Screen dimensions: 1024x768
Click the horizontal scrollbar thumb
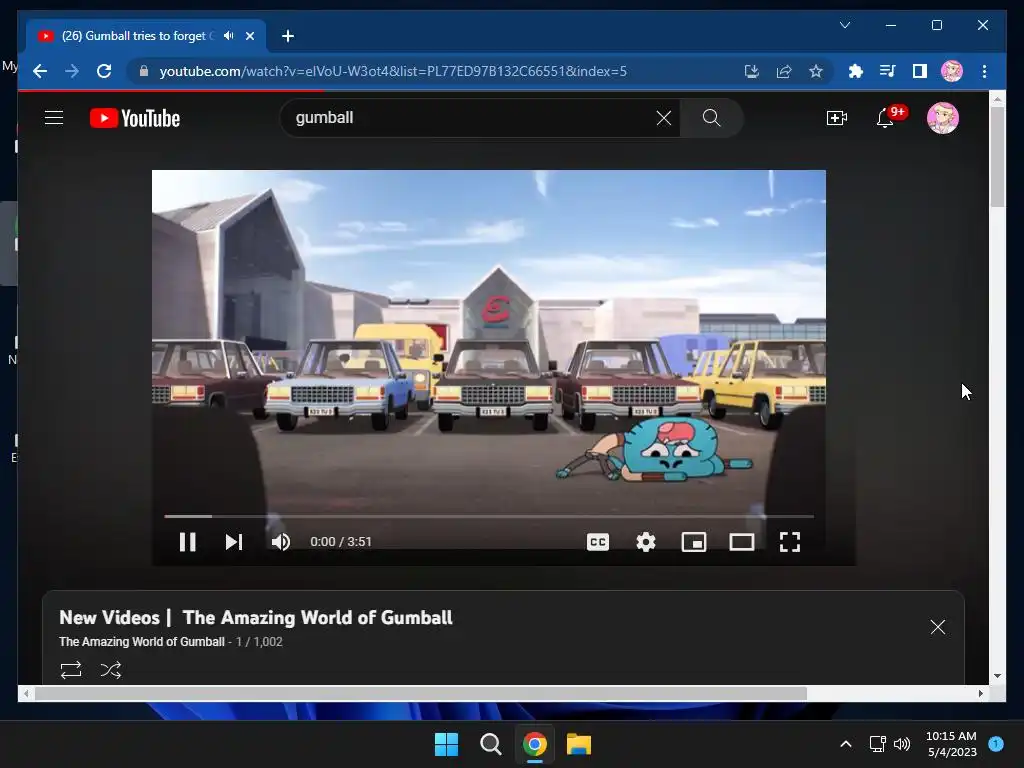pos(421,694)
